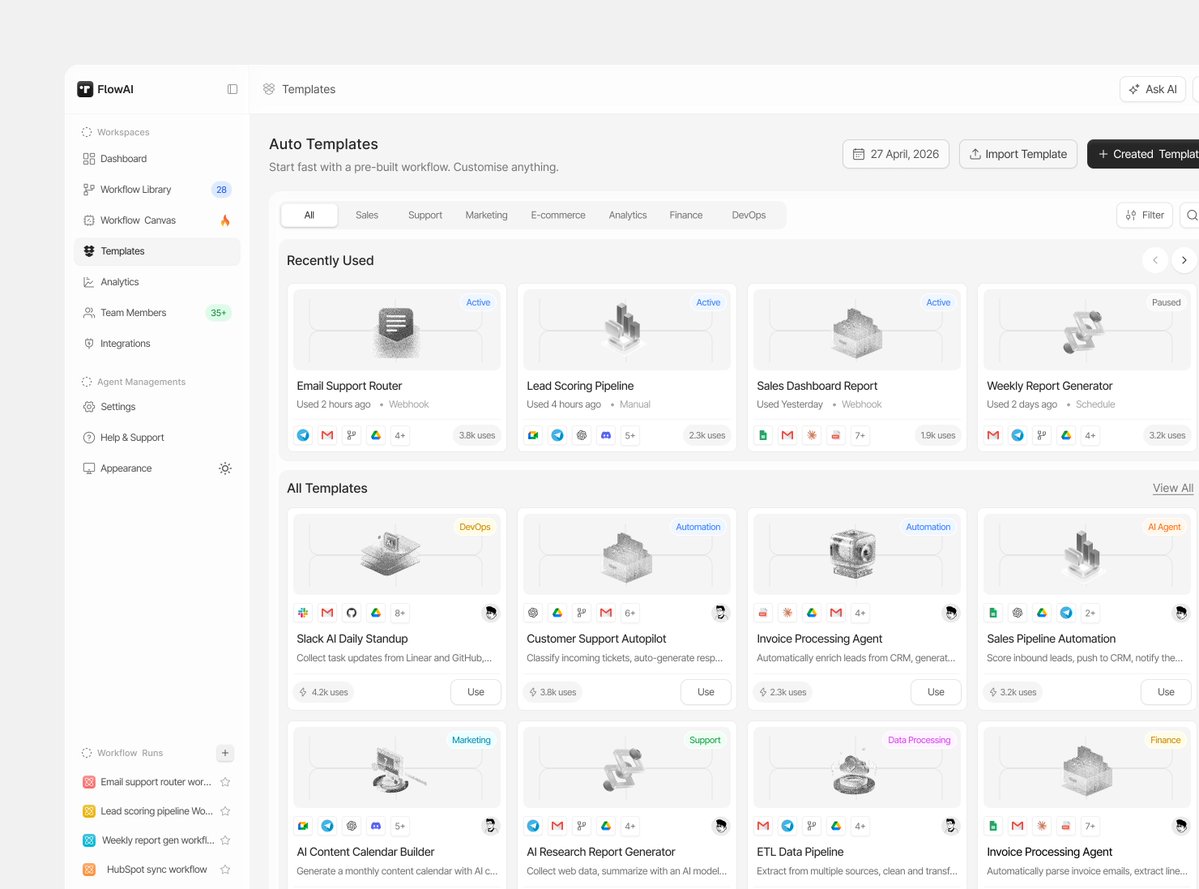The image size is (1199, 889).
Task: Select the Marketing category tab
Action: tap(486, 216)
